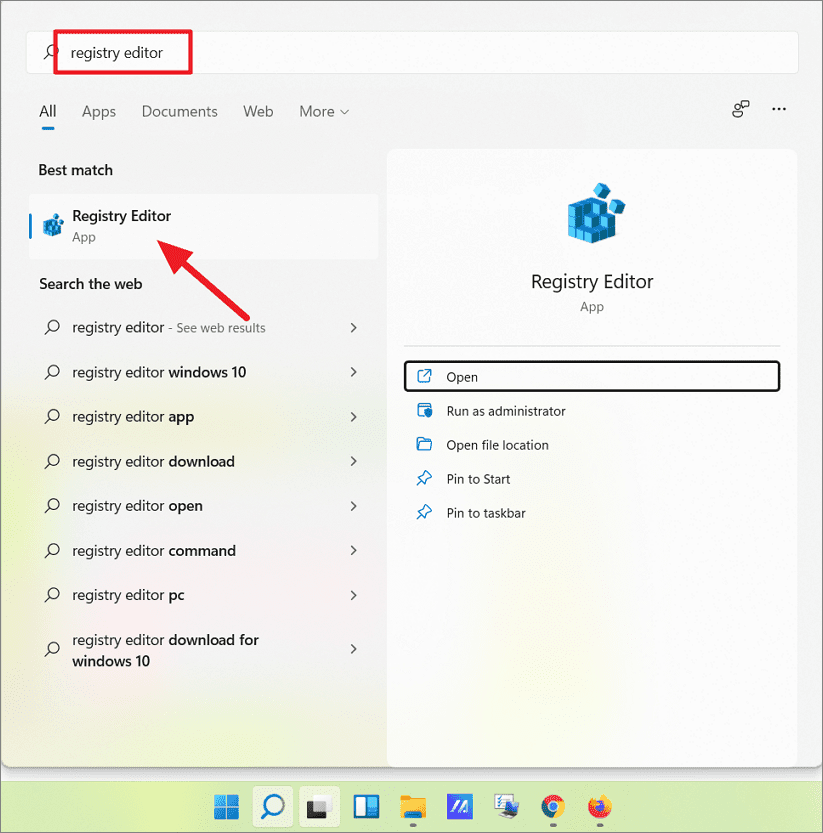Select the 'registry editor command' suggestion

point(154,550)
